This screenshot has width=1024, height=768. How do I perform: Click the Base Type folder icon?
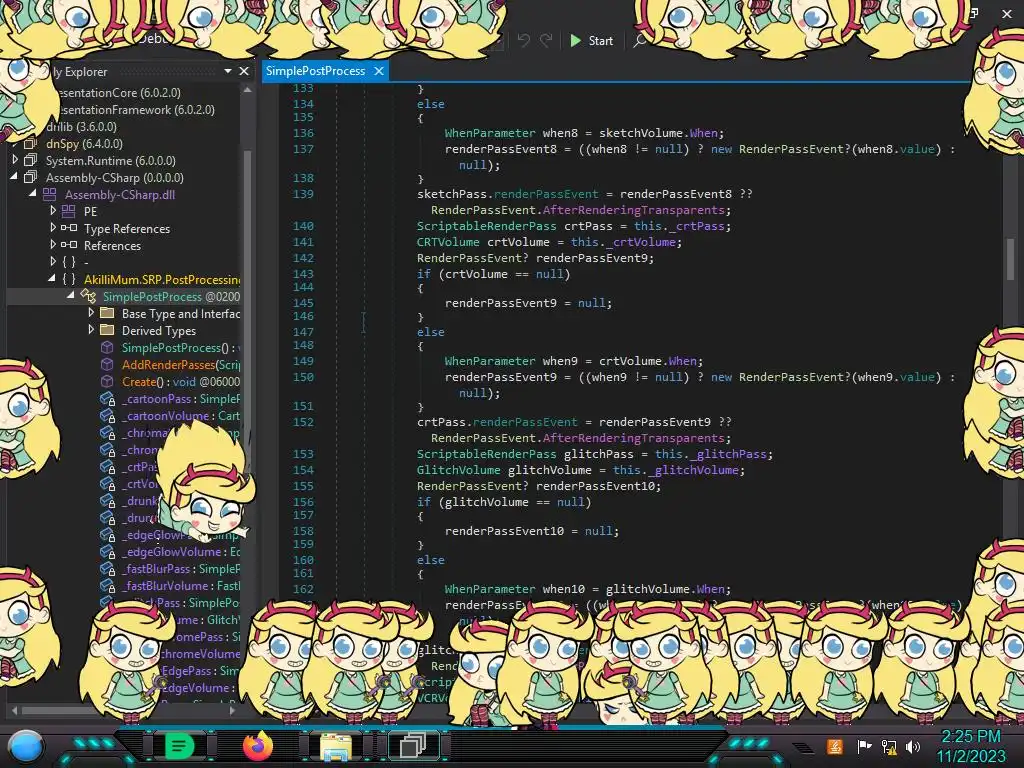click(107, 313)
